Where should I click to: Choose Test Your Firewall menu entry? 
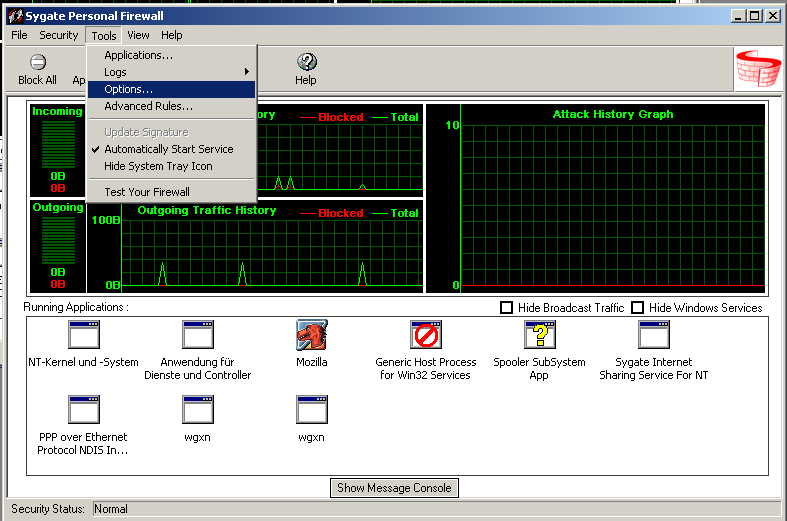coord(171,192)
